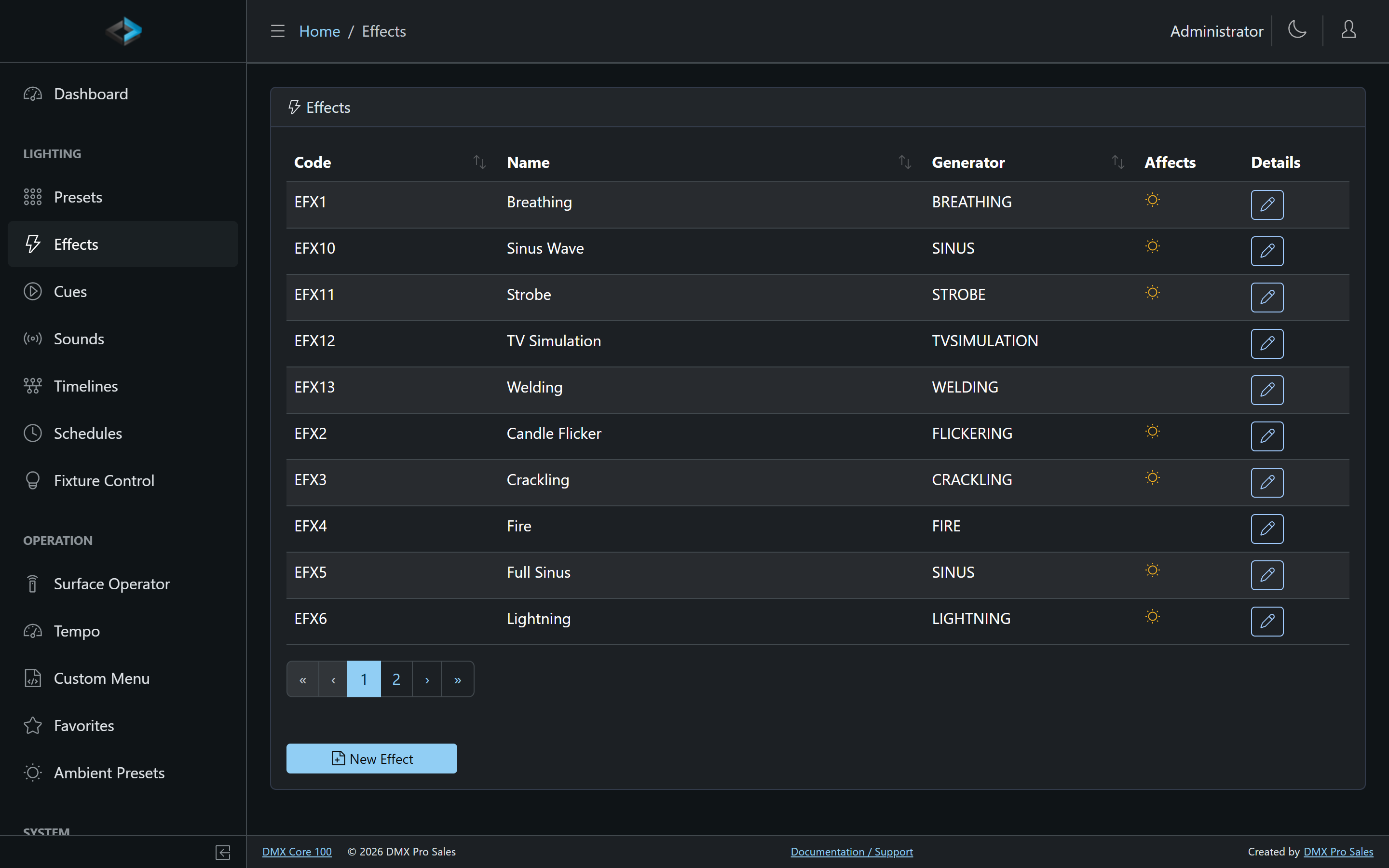The image size is (1389, 868).
Task: Navigate Home via breadcrumb link
Action: coord(320,31)
